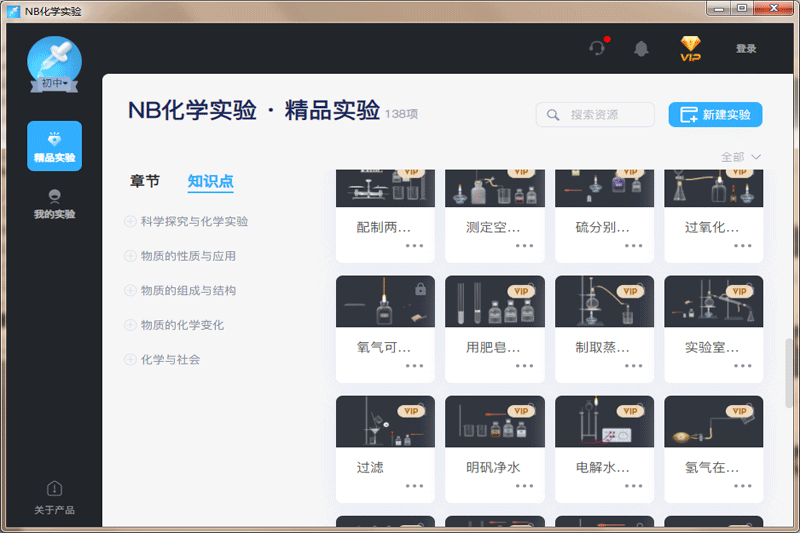The height and width of the screenshot is (533, 800).
Task: Open more options for 电解水… card
Action: click(x=633, y=486)
